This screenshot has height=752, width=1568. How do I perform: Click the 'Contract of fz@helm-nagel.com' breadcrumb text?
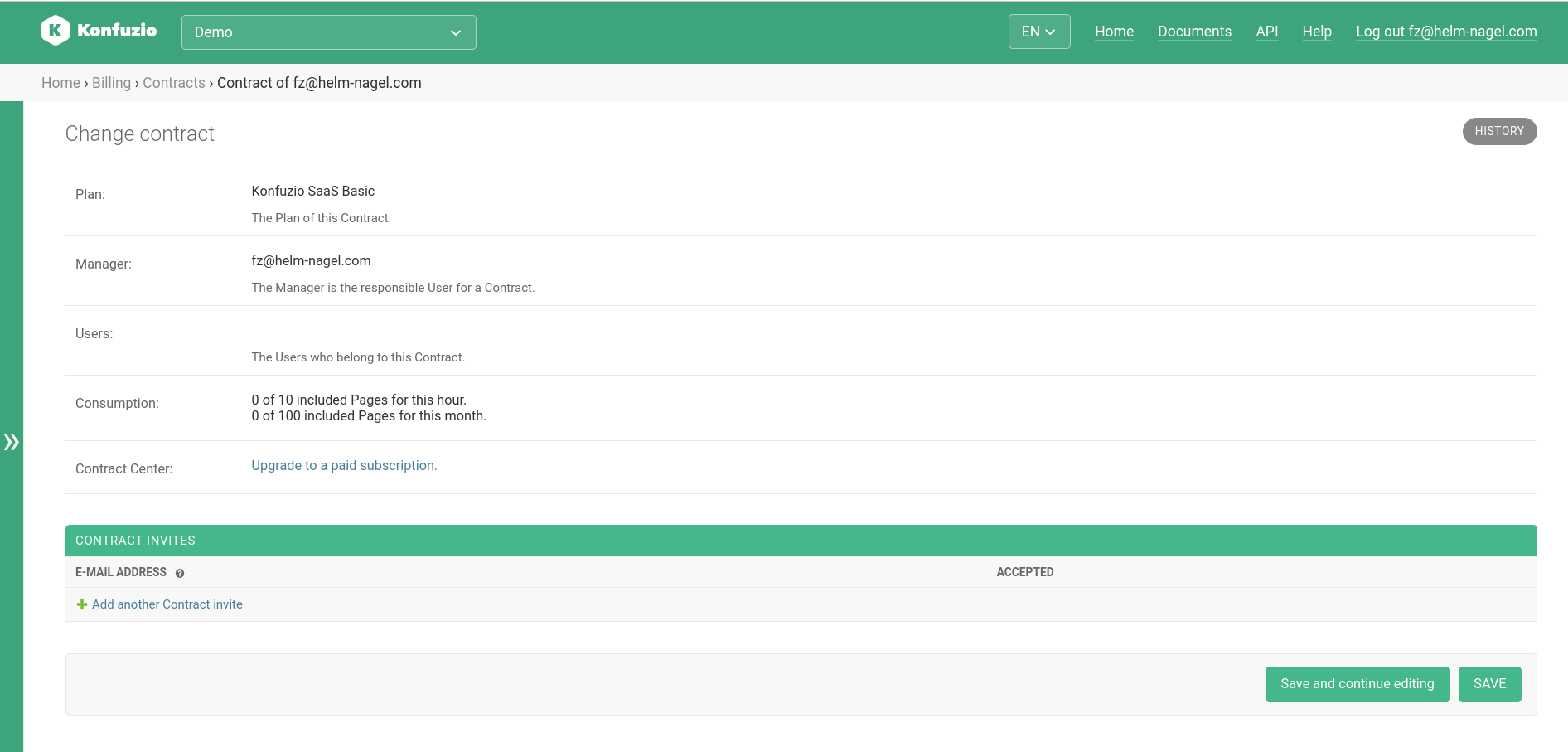pos(319,83)
